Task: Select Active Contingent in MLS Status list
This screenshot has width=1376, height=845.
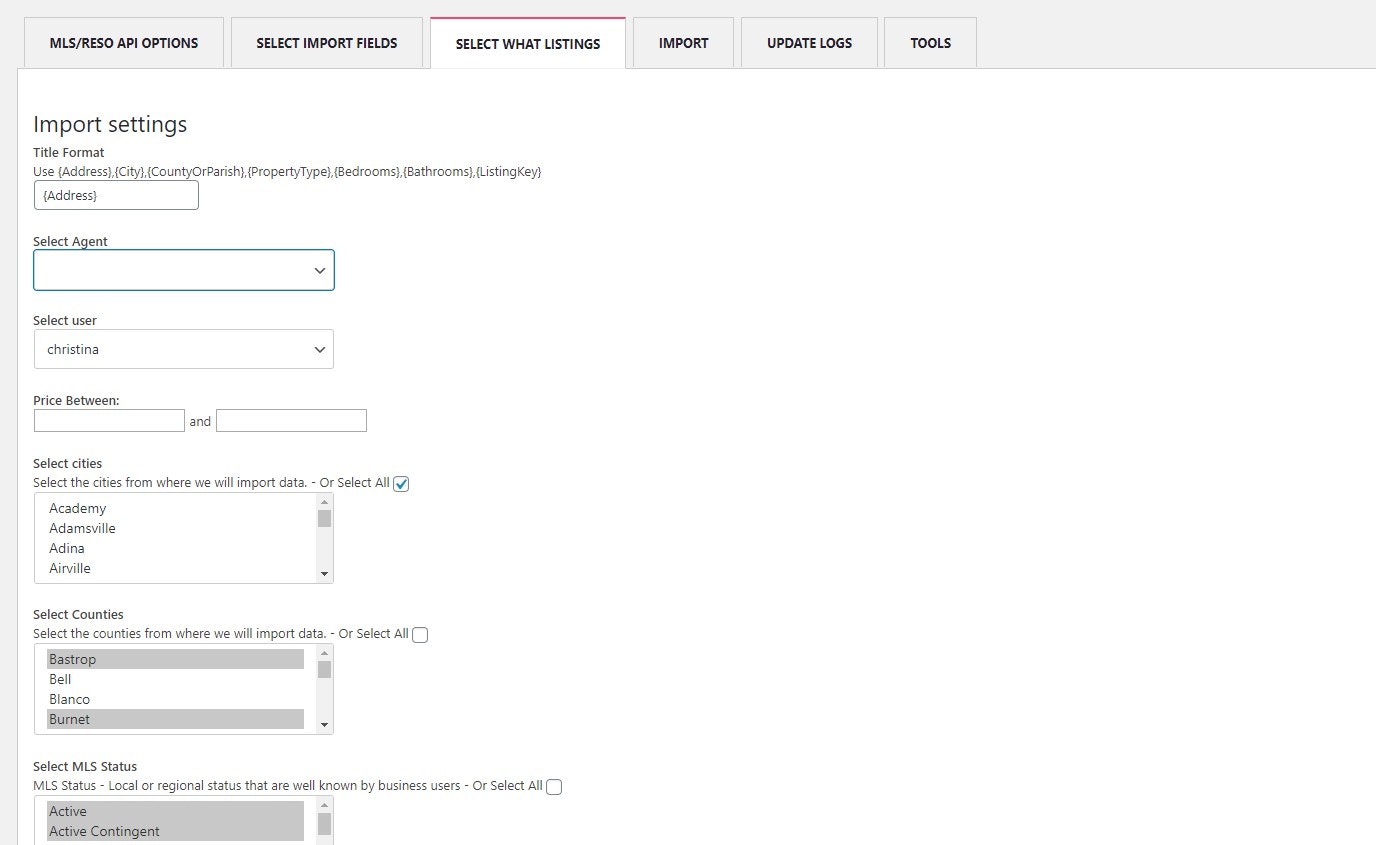Action: [x=175, y=831]
